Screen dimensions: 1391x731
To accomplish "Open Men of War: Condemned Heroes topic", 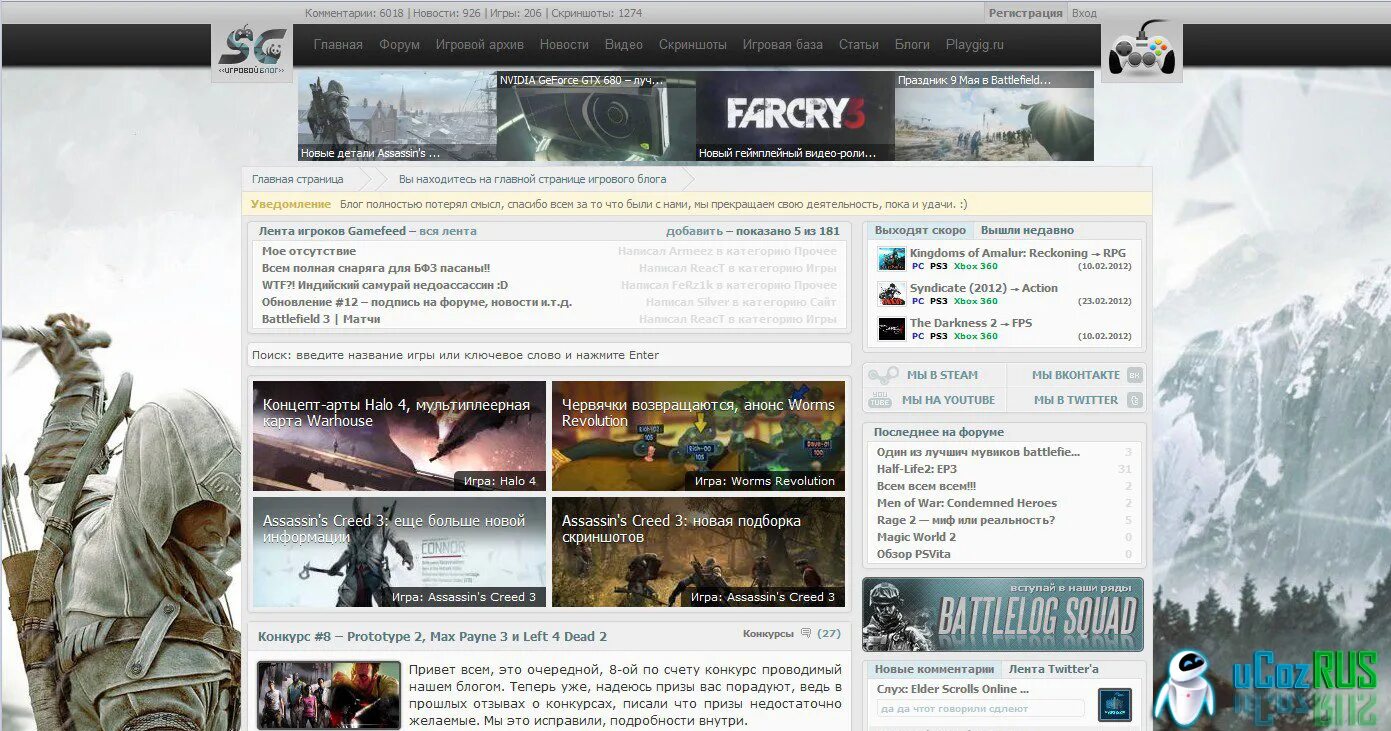I will pos(967,503).
